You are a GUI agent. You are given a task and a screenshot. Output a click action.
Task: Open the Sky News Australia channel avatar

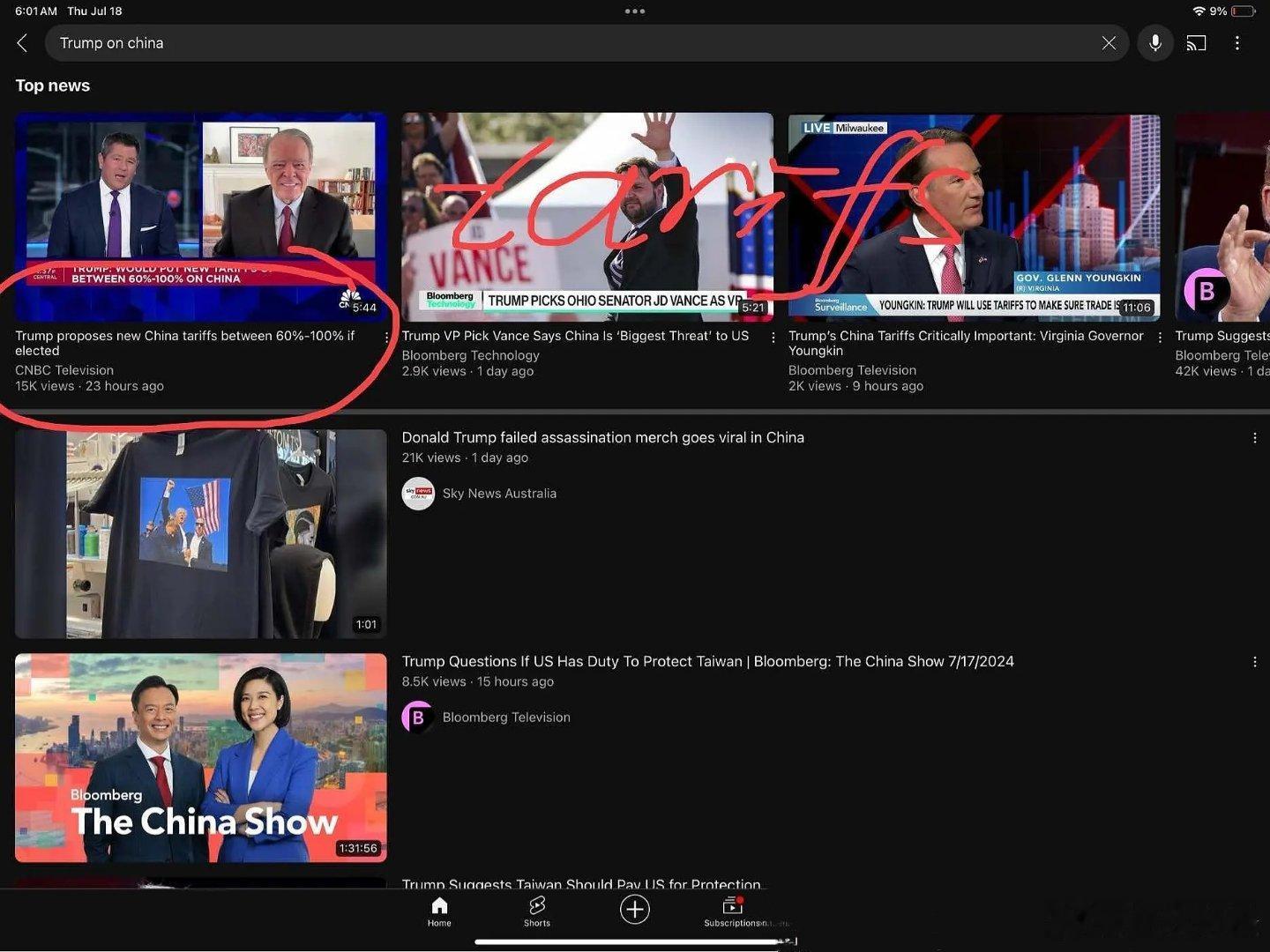coord(418,494)
